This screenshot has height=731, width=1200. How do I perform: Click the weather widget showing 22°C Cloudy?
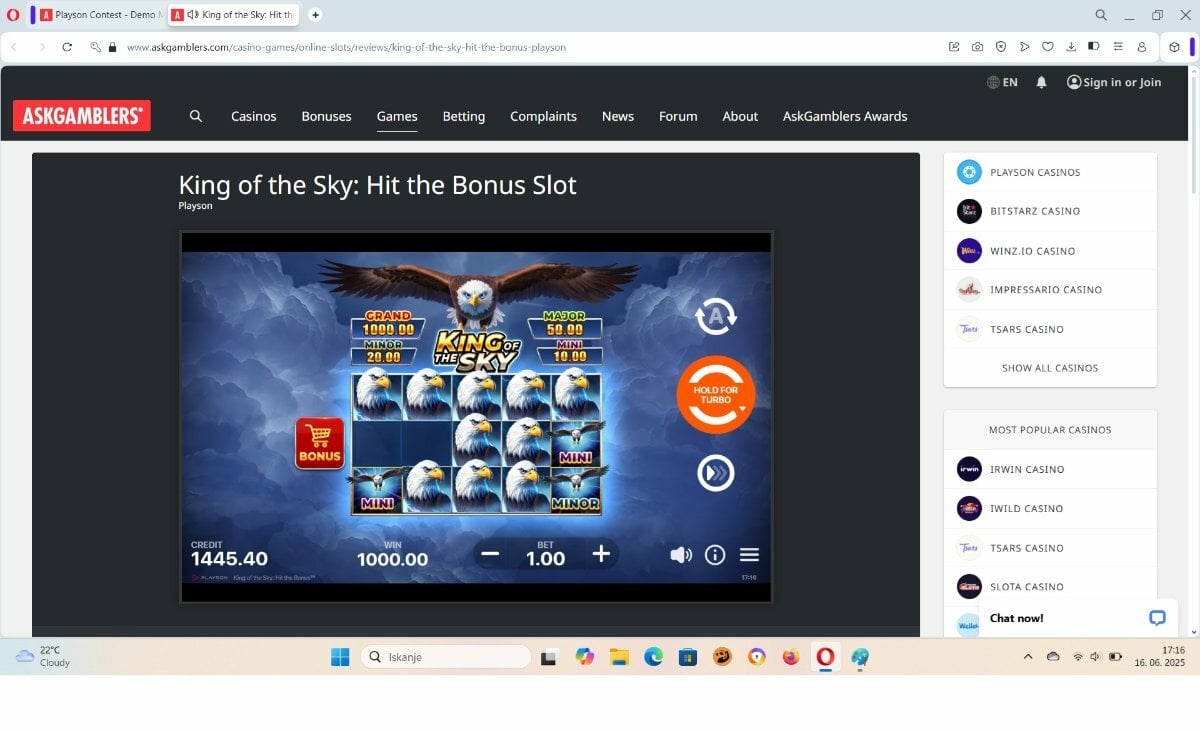(43, 656)
